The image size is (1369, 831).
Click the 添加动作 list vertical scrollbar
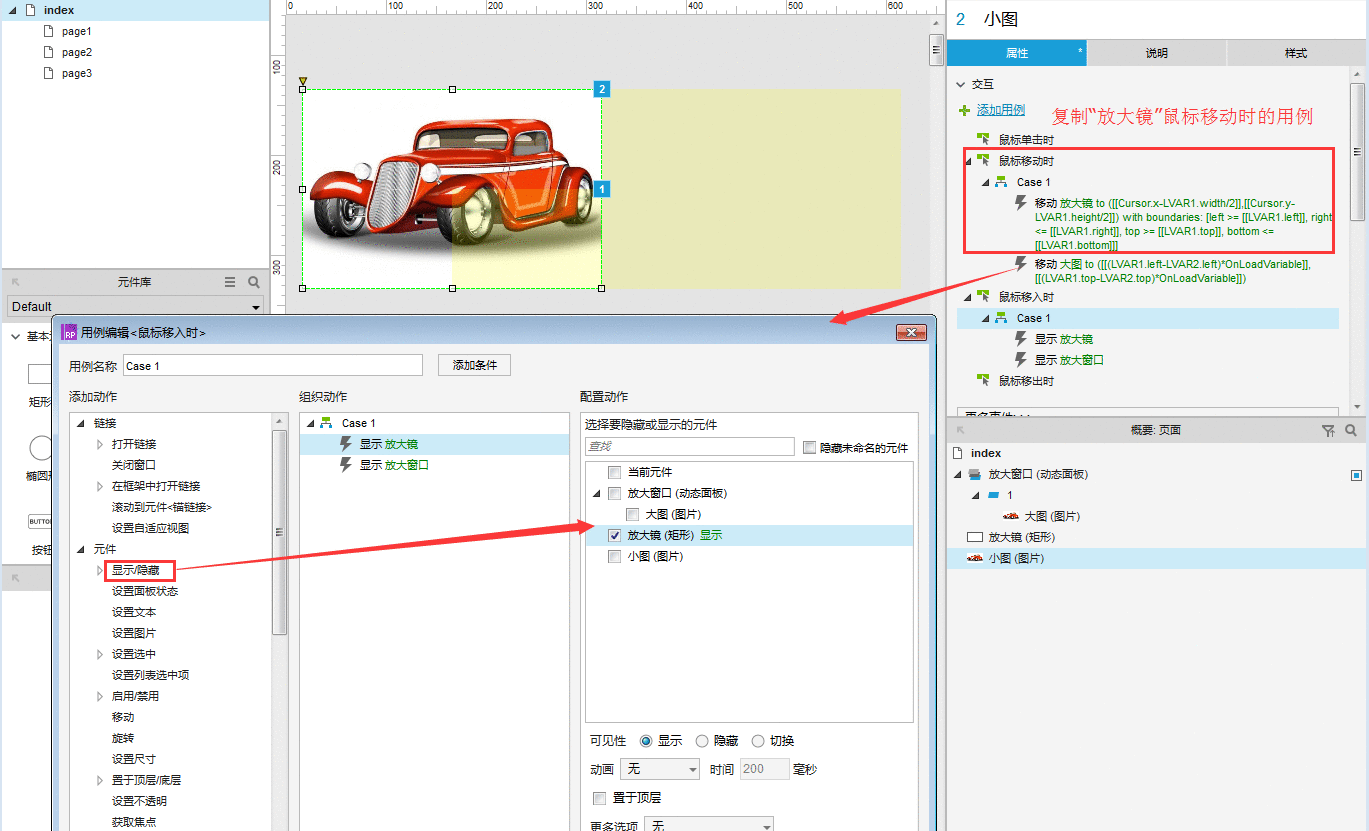point(281,532)
